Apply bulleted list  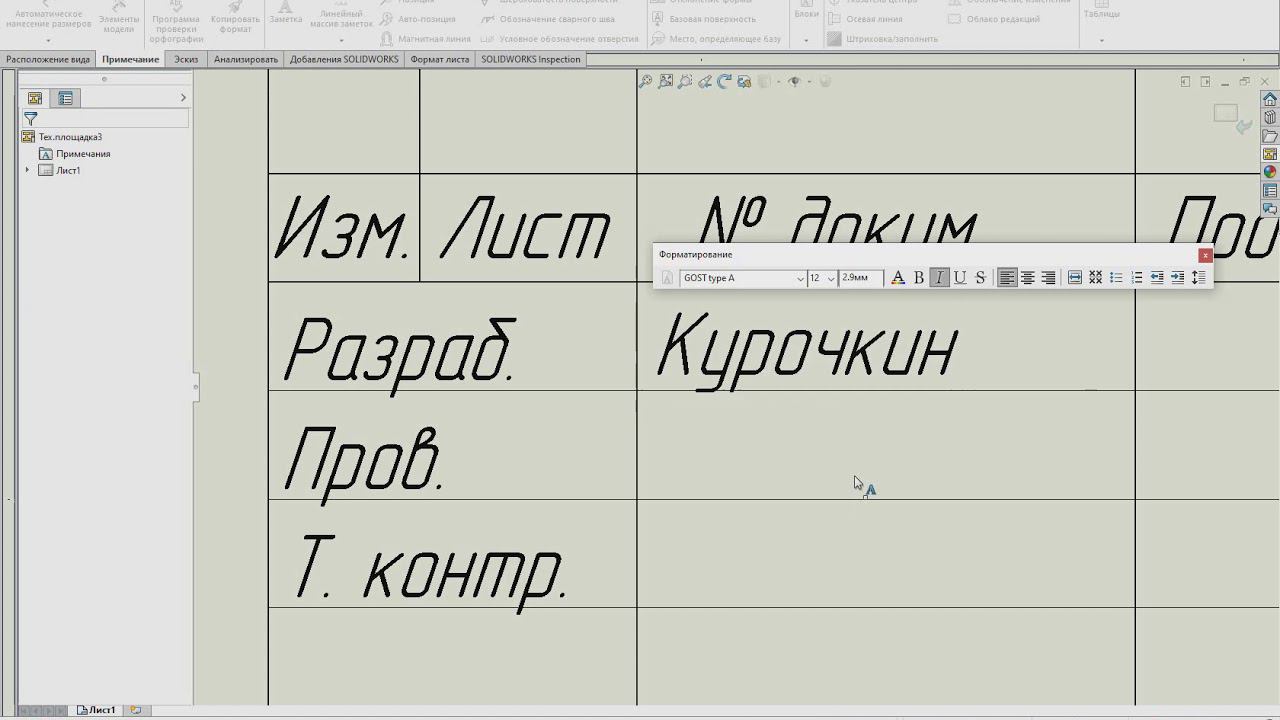[x=1116, y=278]
